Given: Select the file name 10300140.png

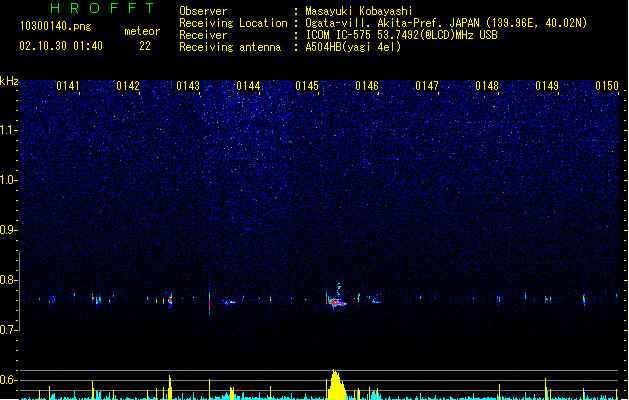Looking at the screenshot, I should (x=56, y=26).
